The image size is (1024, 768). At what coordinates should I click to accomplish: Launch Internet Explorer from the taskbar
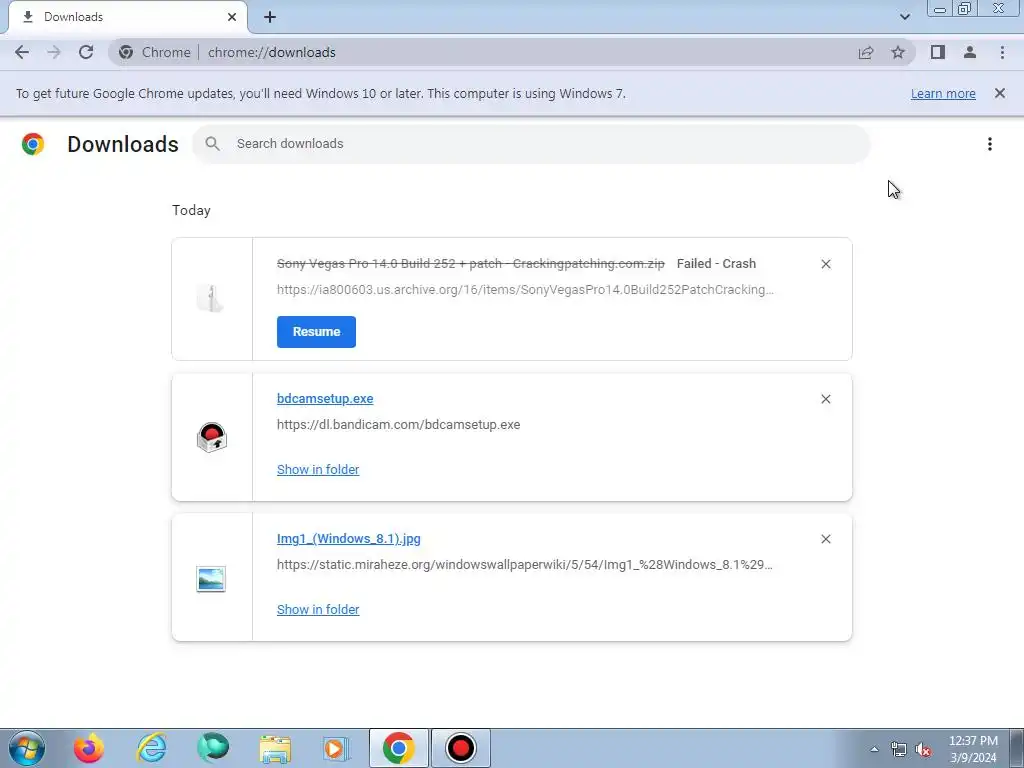[151, 748]
